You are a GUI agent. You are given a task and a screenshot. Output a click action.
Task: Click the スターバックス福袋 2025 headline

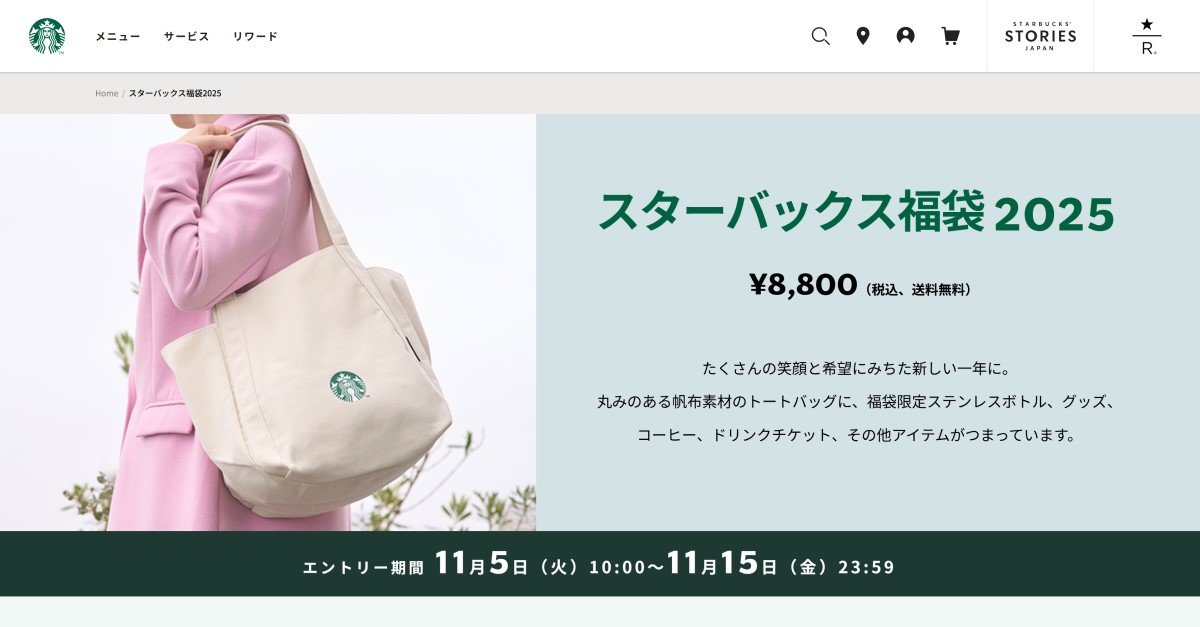[x=856, y=211]
